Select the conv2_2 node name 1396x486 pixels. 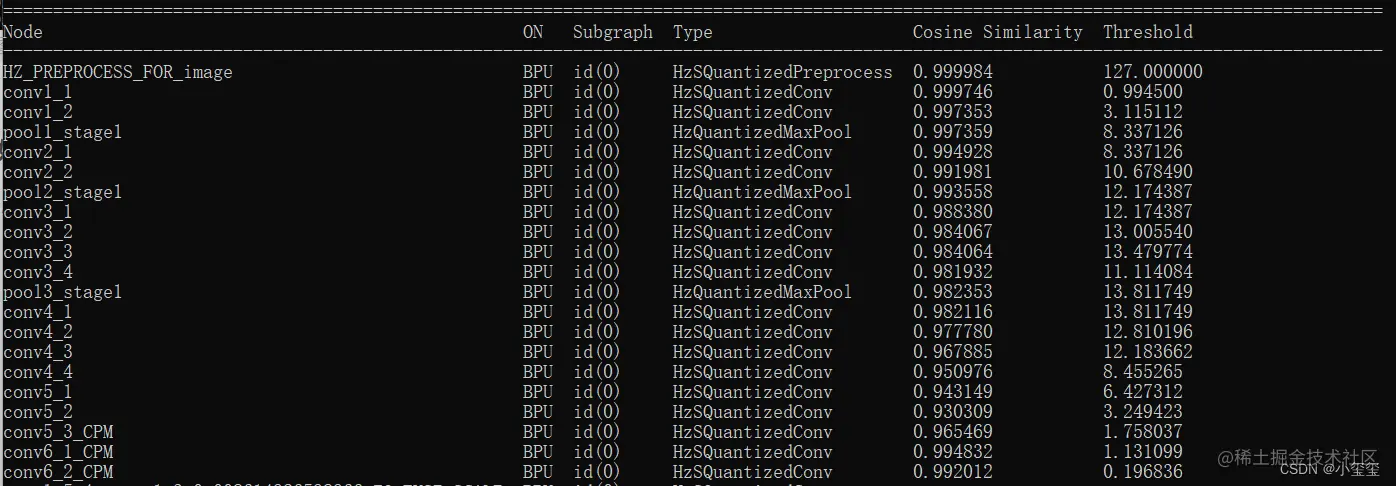pyautogui.click(x=38, y=172)
